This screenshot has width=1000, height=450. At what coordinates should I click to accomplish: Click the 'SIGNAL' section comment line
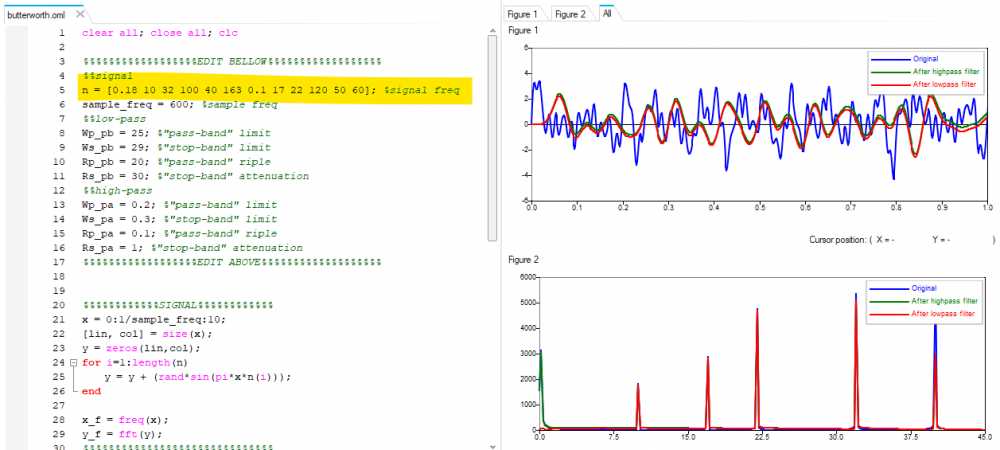(178, 305)
